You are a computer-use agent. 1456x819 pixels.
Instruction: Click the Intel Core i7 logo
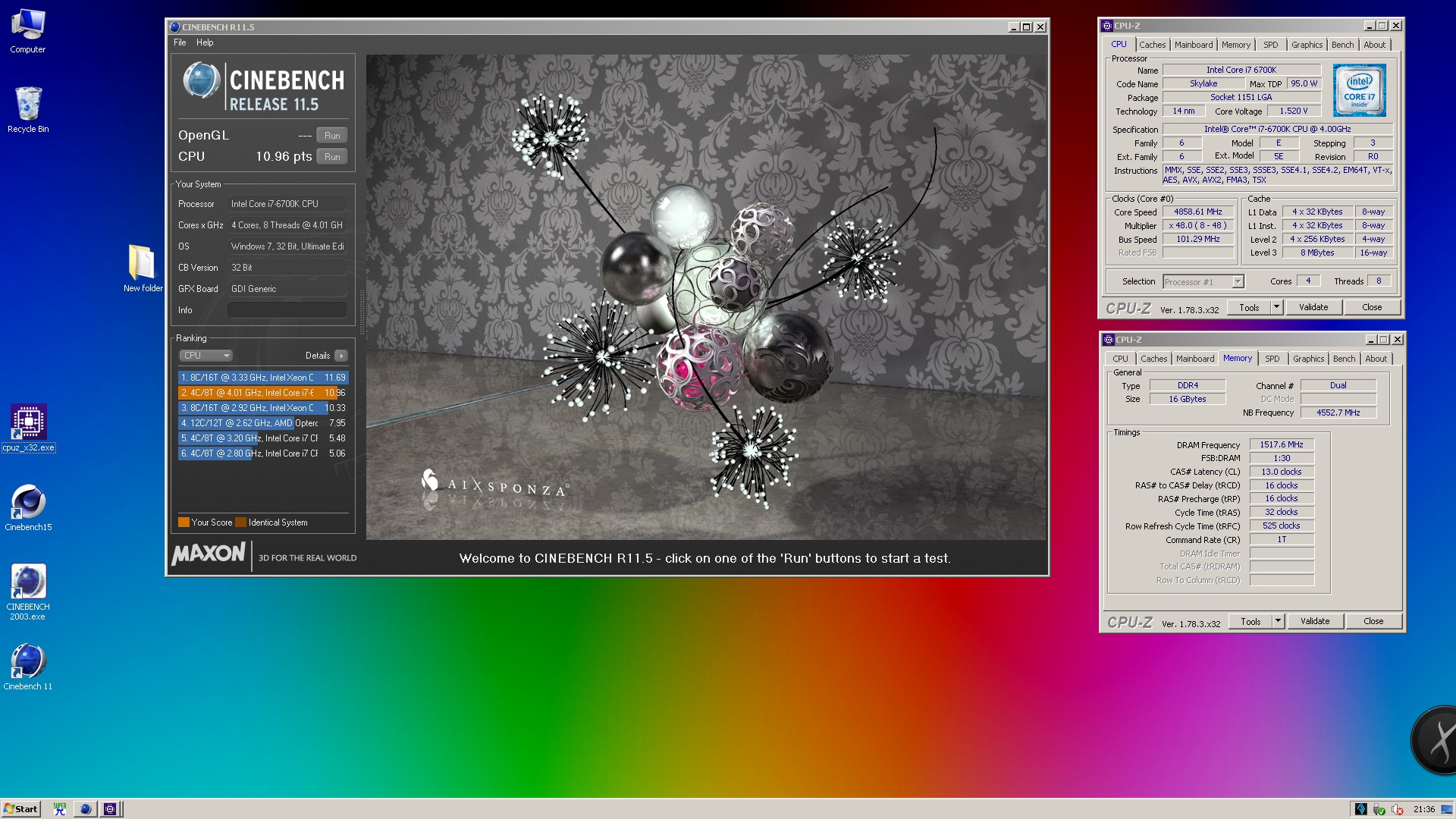pos(1359,89)
